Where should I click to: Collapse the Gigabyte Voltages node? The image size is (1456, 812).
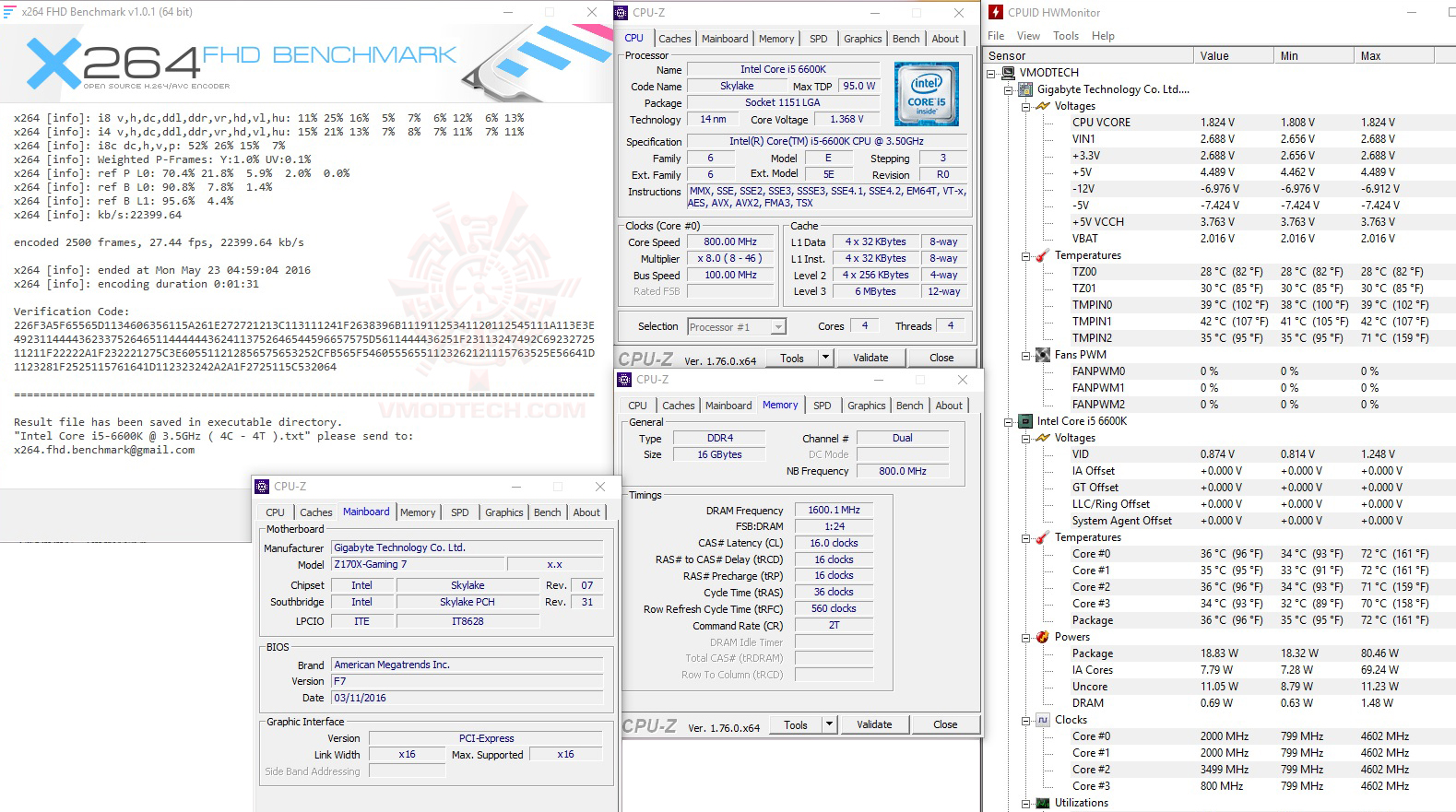[1026, 106]
